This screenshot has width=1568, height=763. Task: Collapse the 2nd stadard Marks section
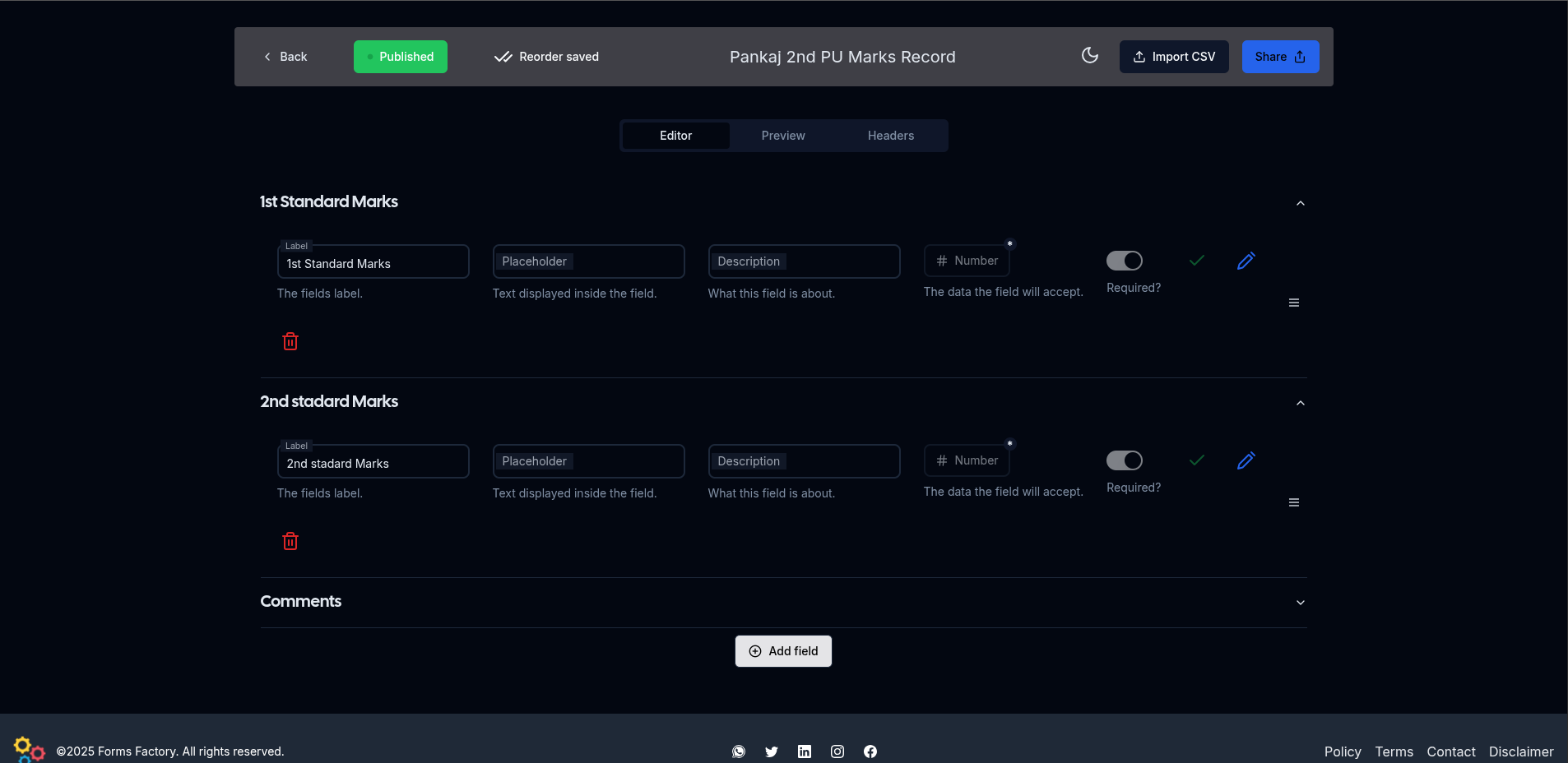(1300, 403)
